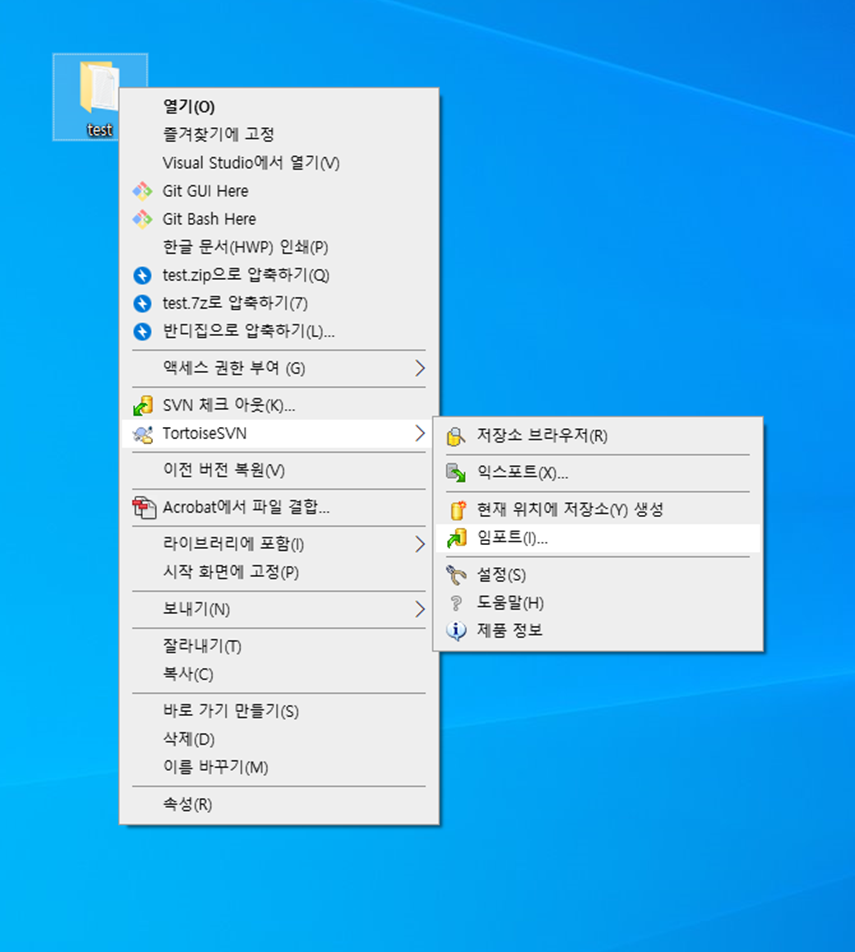Choose 현재 위치에 저장소(Y) 생성
This screenshot has width=855, height=952.
[598, 510]
